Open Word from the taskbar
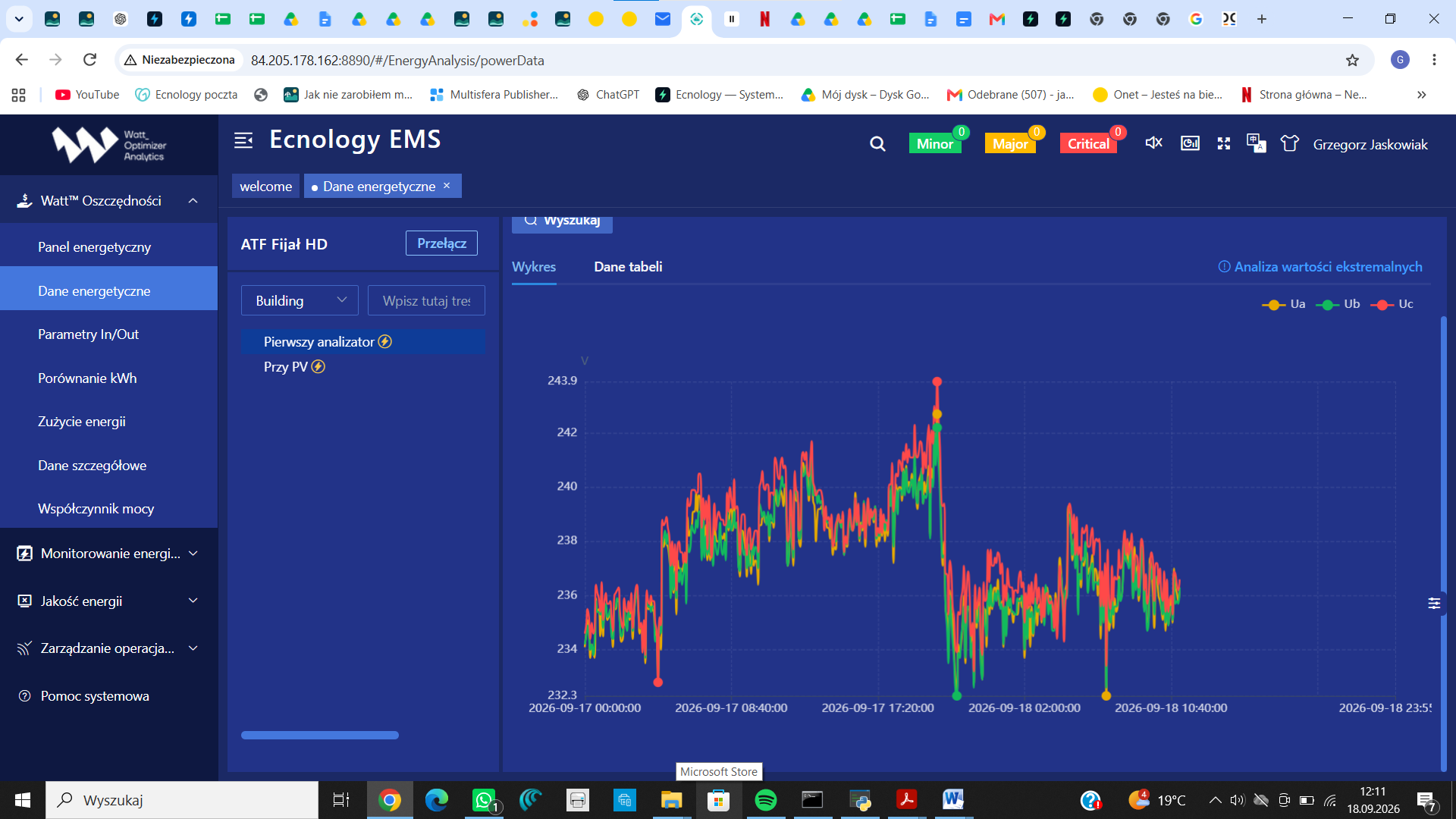This screenshot has width=1456, height=819. pos(953,800)
